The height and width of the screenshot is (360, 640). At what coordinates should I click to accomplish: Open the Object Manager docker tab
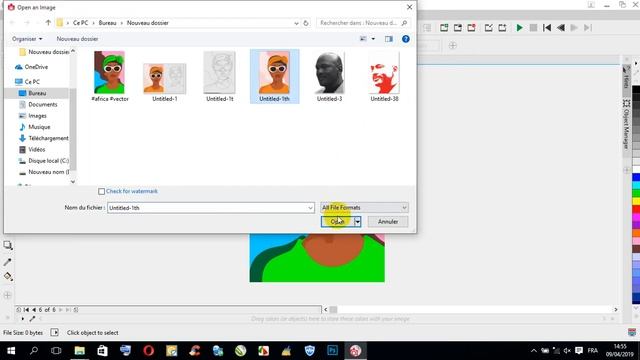tap(626, 124)
